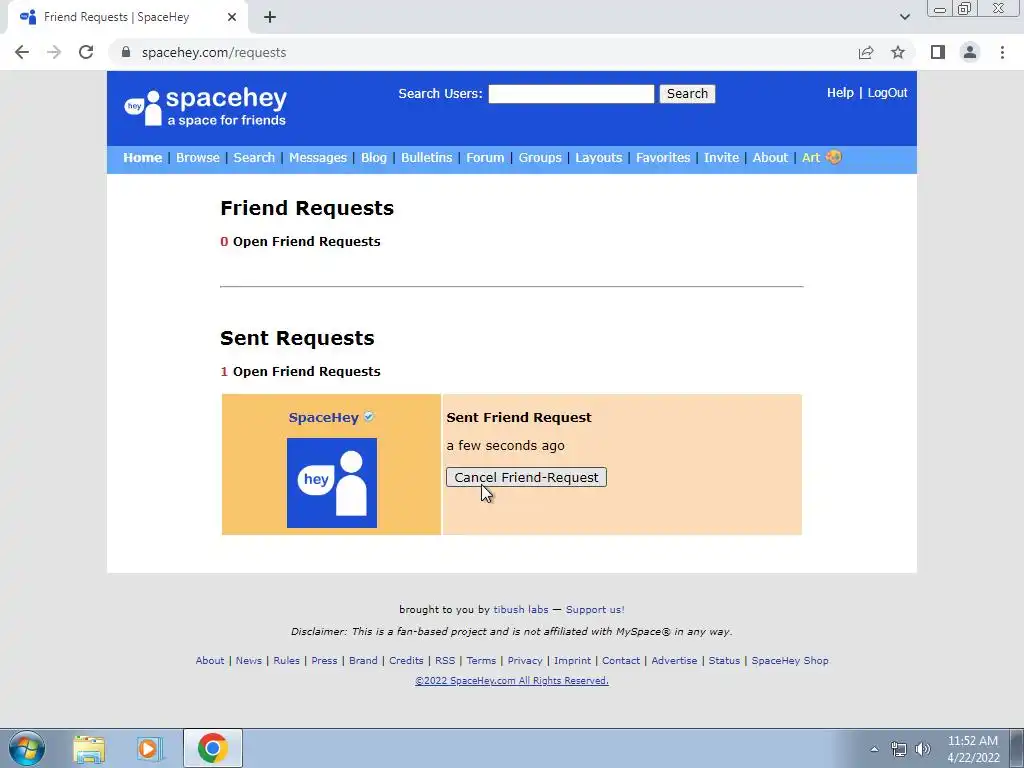Viewport: 1024px width, 768px height.
Task: Click the address bar URL
Action: (214, 52)
